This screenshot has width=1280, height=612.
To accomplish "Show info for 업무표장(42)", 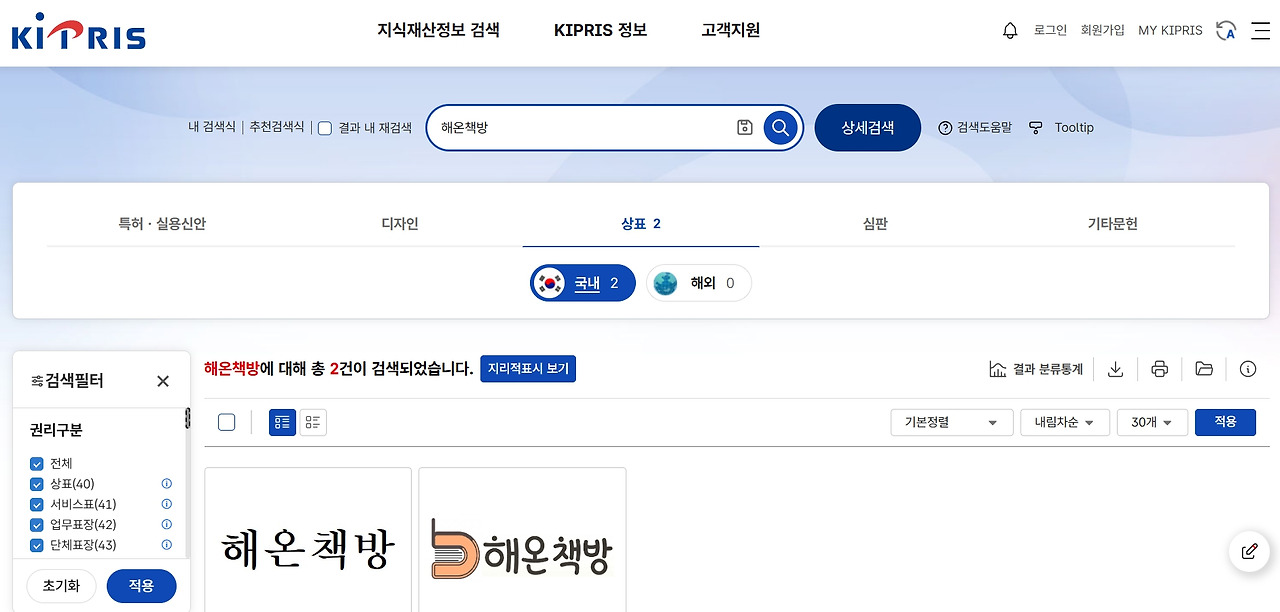I will (167, 525).
